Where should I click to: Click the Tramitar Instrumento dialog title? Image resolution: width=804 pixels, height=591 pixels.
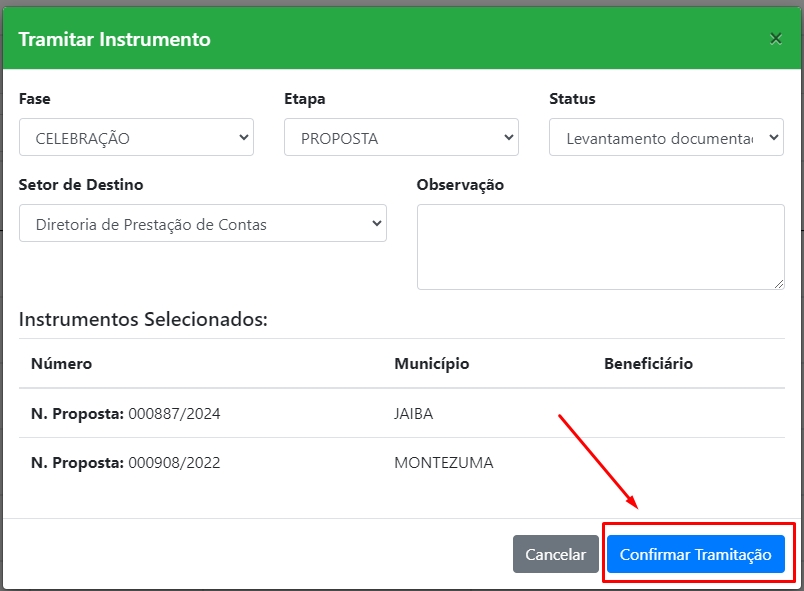tap(115, 40)
